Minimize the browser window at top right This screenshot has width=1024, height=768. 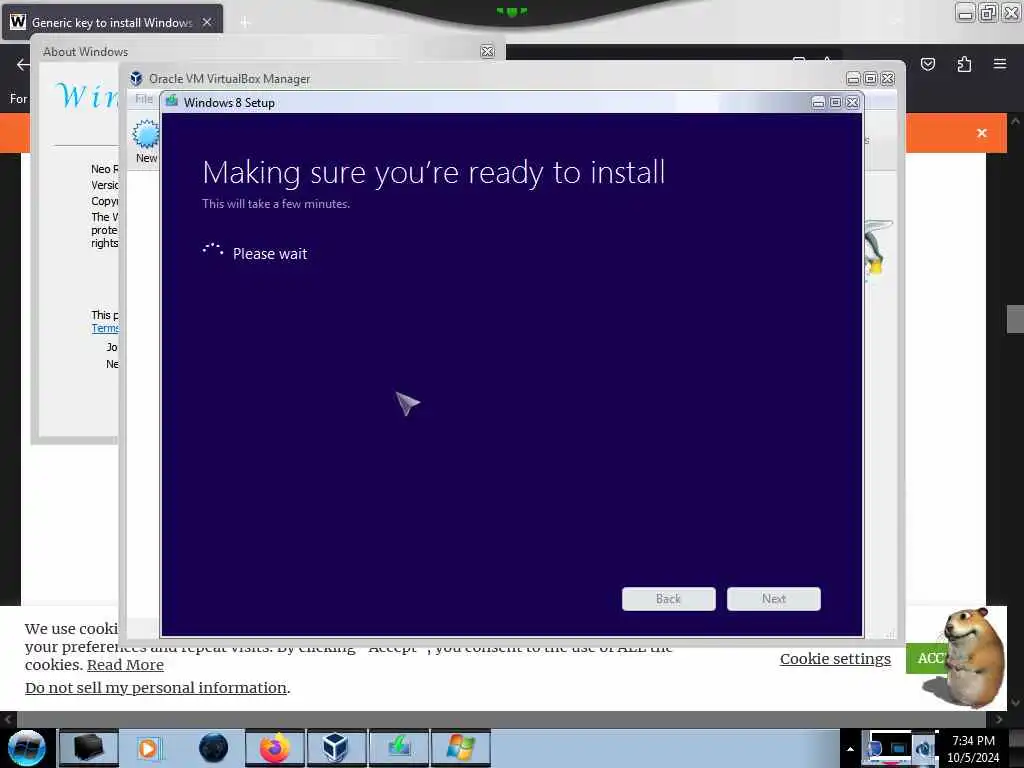point(965,12)
